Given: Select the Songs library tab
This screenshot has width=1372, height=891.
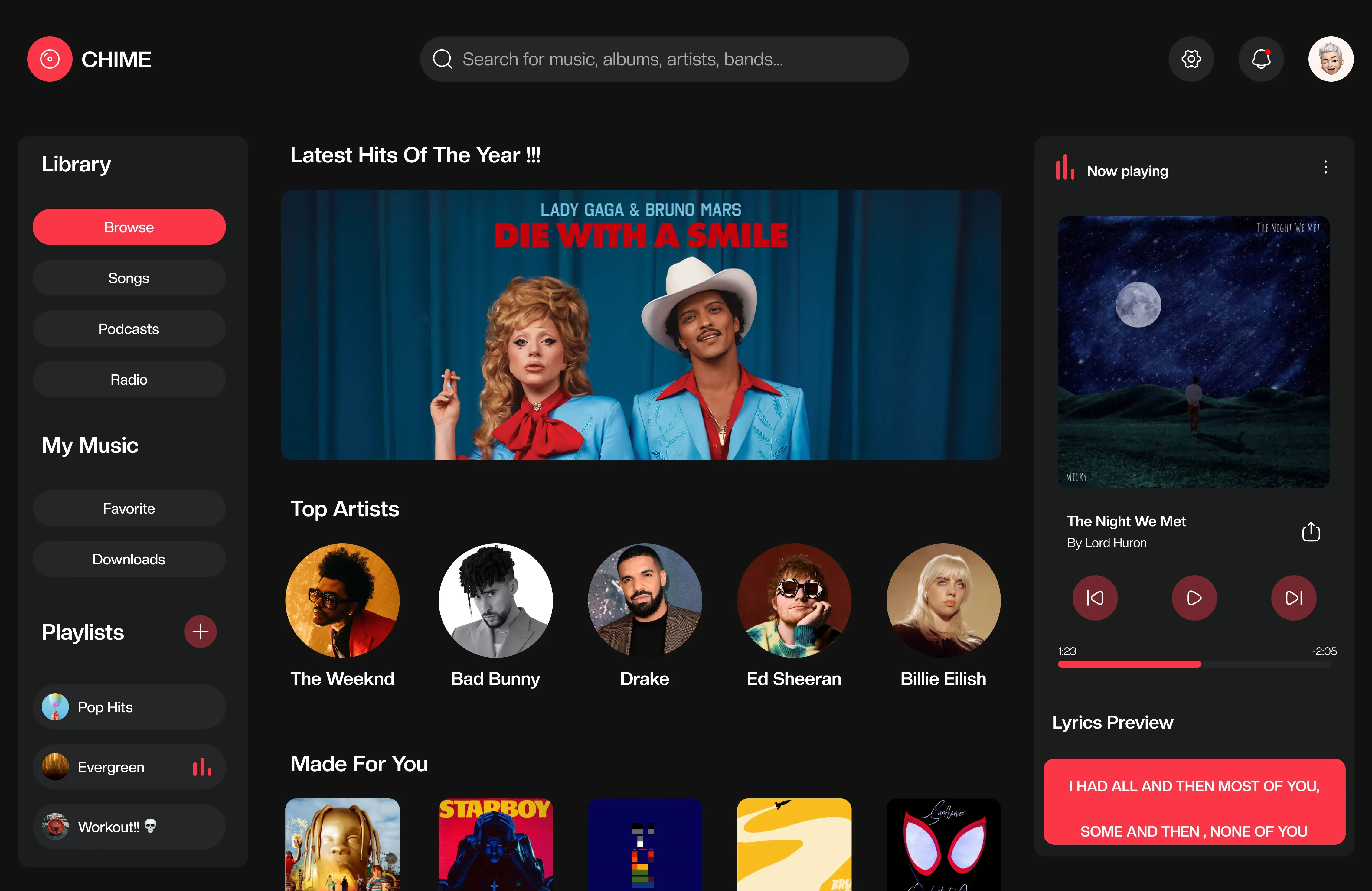Looking at the screenshot, I should click(x=129, y=278).
